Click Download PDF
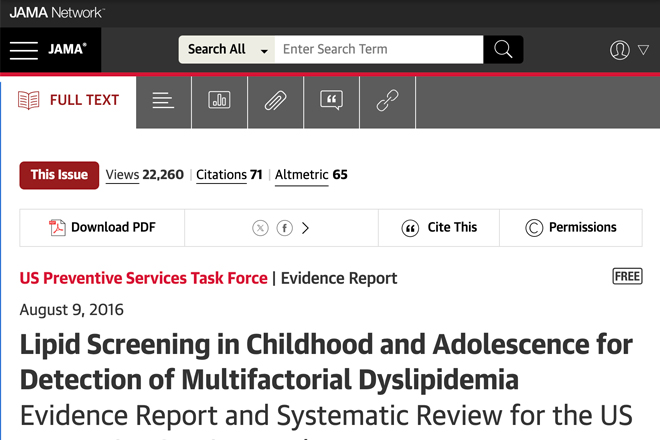The width and height of the screenshot is (660, 440). (102, 228)
